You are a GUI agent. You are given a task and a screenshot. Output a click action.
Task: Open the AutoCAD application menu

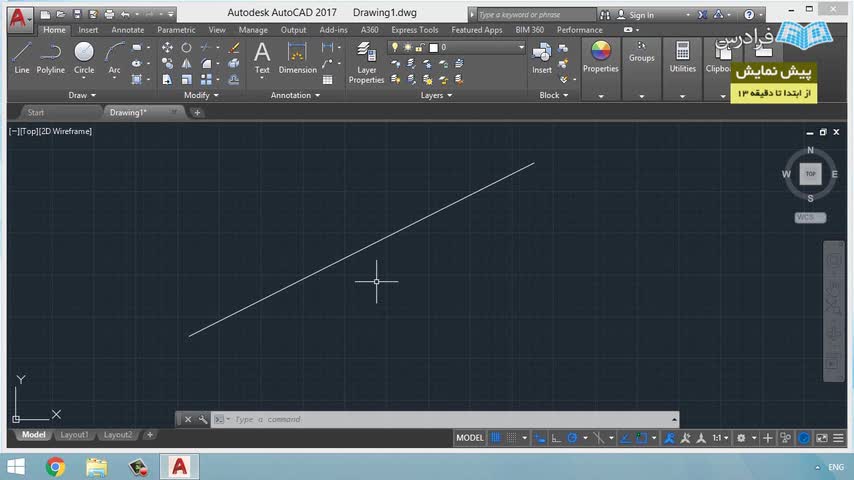pyautogui.click(x=19, y=18)
